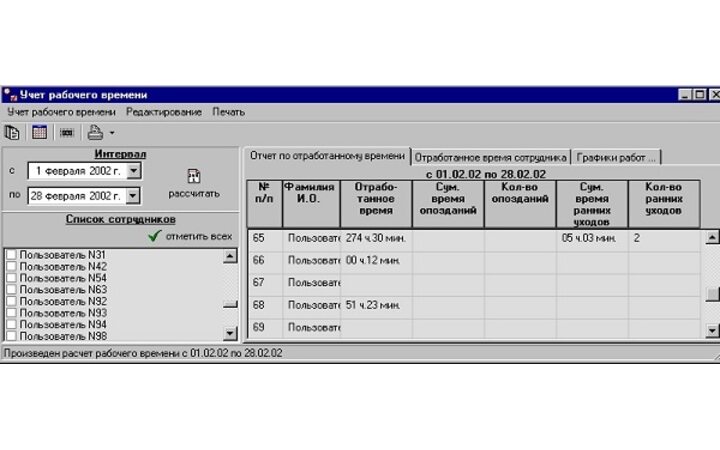
Task: Click the green checkmark icon
Action: 153,237
